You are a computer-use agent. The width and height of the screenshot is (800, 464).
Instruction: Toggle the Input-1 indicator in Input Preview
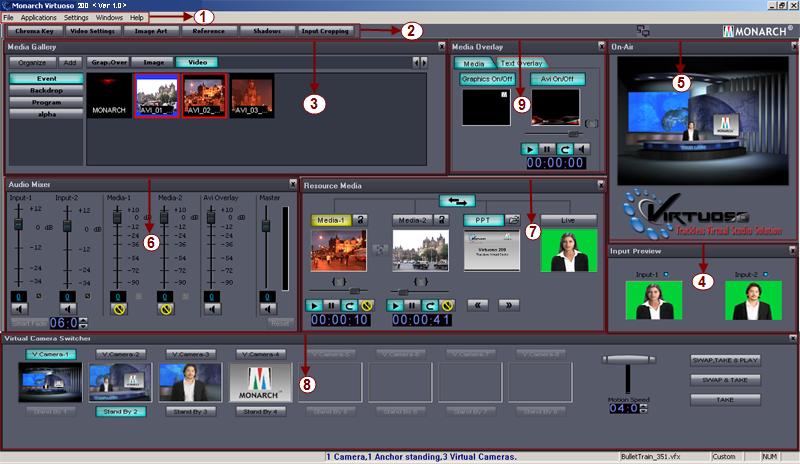666,275
